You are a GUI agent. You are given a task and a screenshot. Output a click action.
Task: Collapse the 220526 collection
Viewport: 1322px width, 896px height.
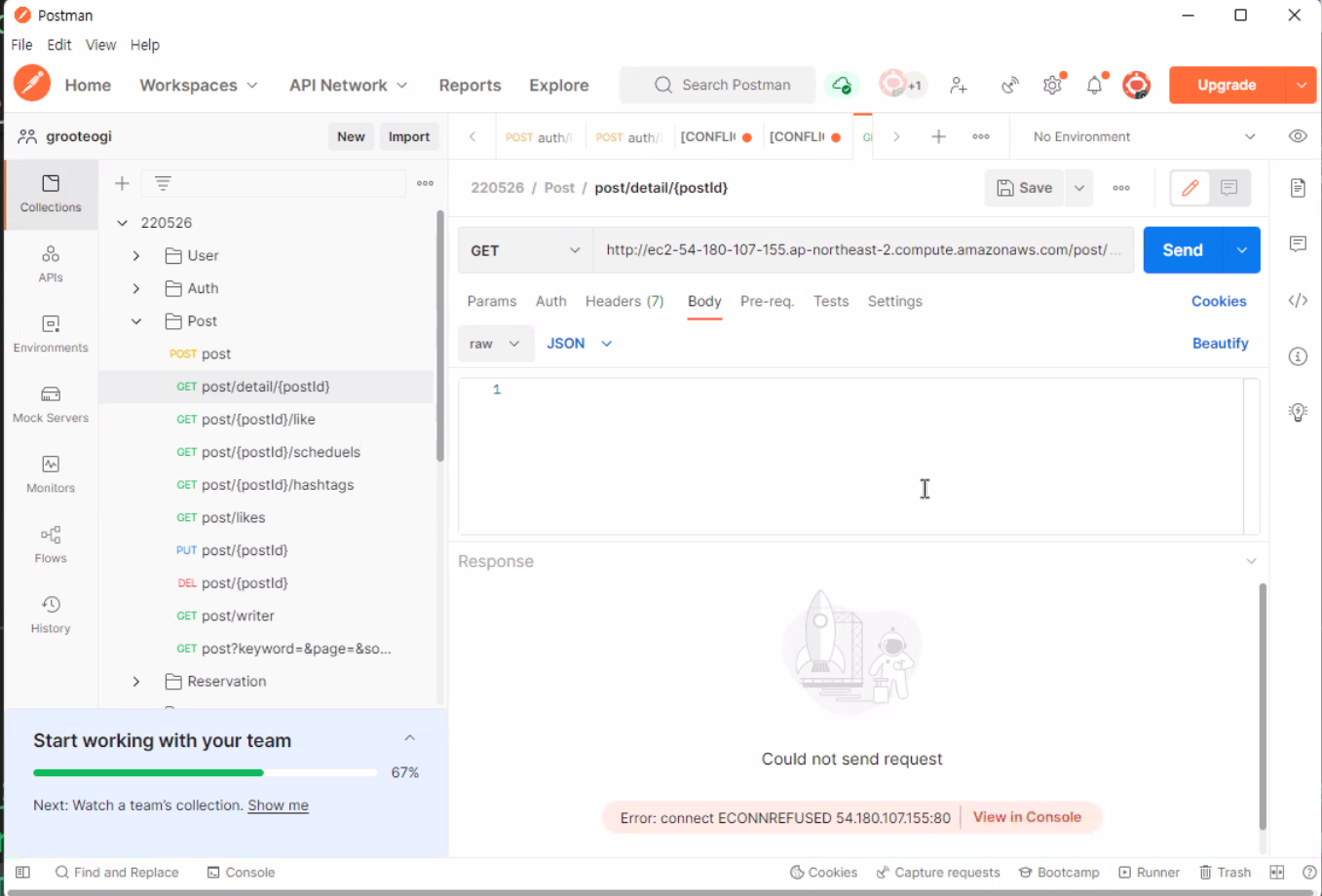point(123,223)
